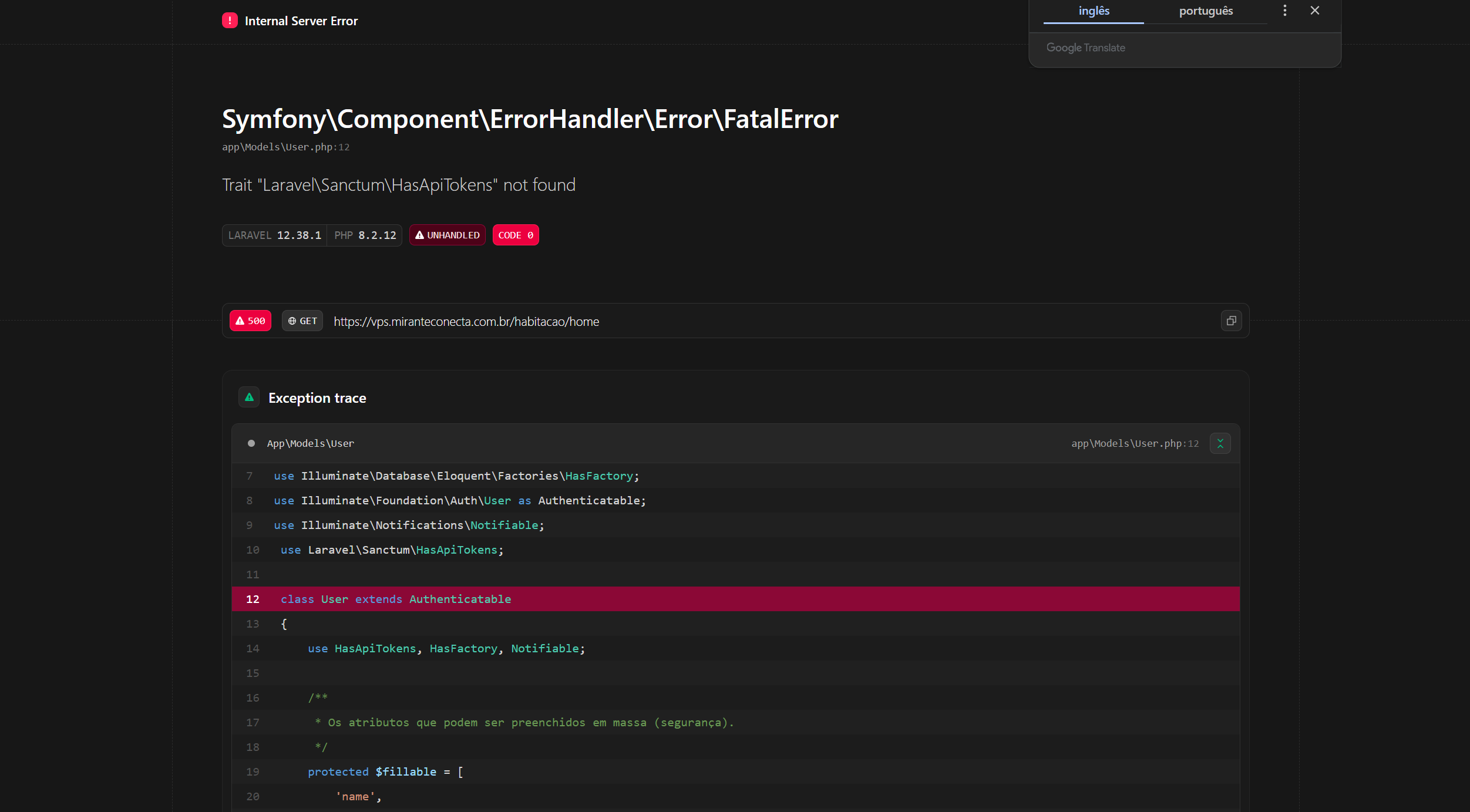Close the Google Translate popup
The image size is (1470, 812).
point(1314,11)
